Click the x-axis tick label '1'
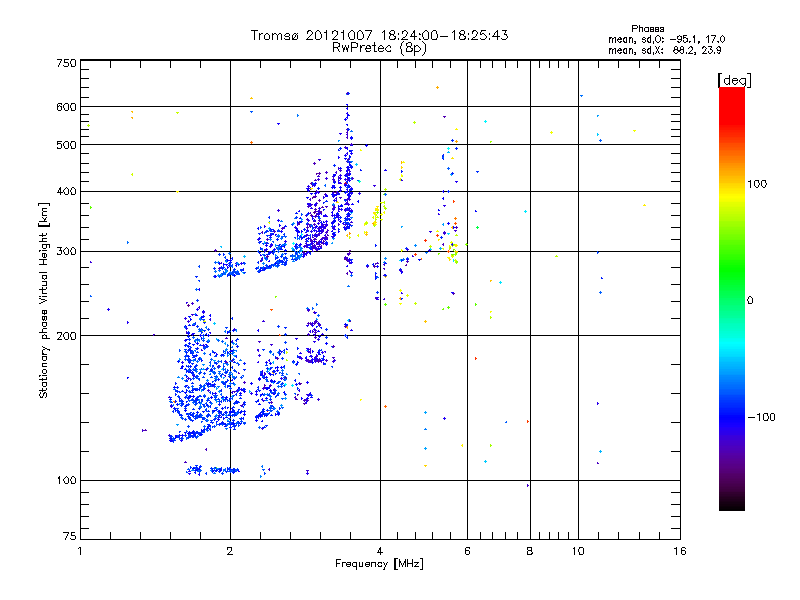The image size is (800, 600). 80,551
